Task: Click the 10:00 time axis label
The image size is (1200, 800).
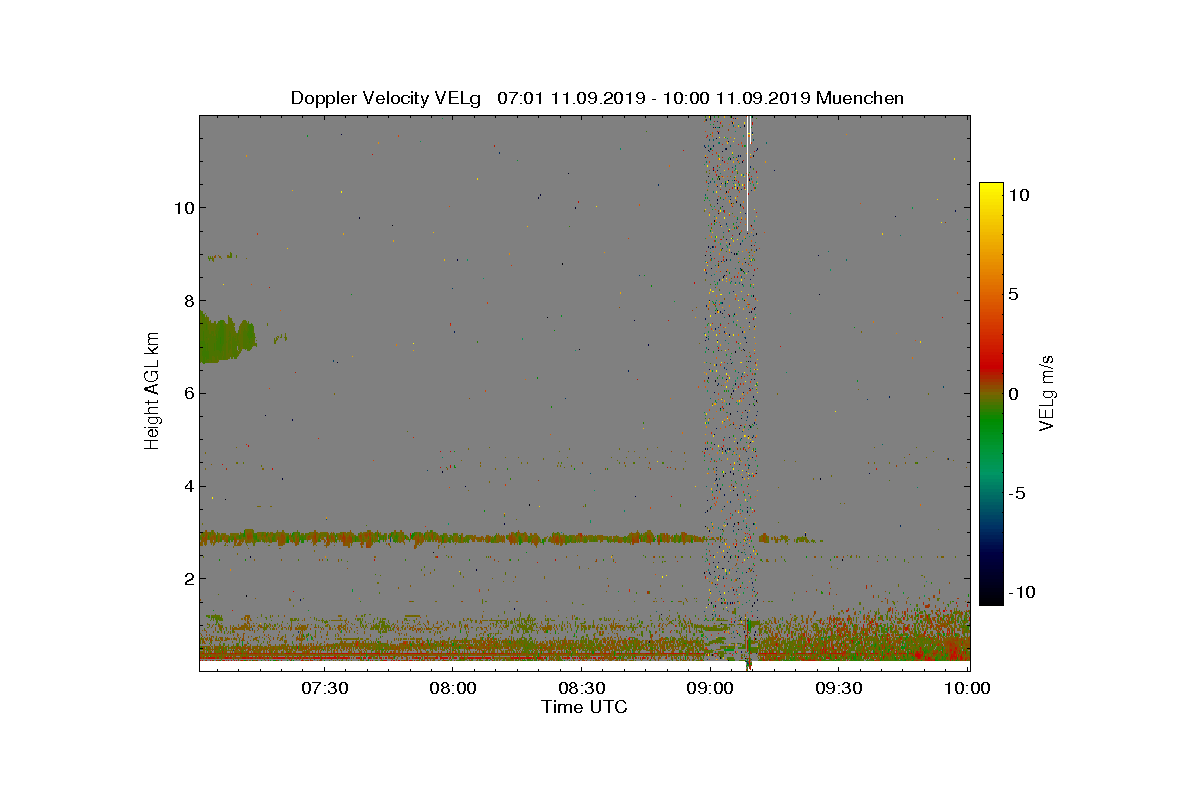Action: [x=967, y=688]
